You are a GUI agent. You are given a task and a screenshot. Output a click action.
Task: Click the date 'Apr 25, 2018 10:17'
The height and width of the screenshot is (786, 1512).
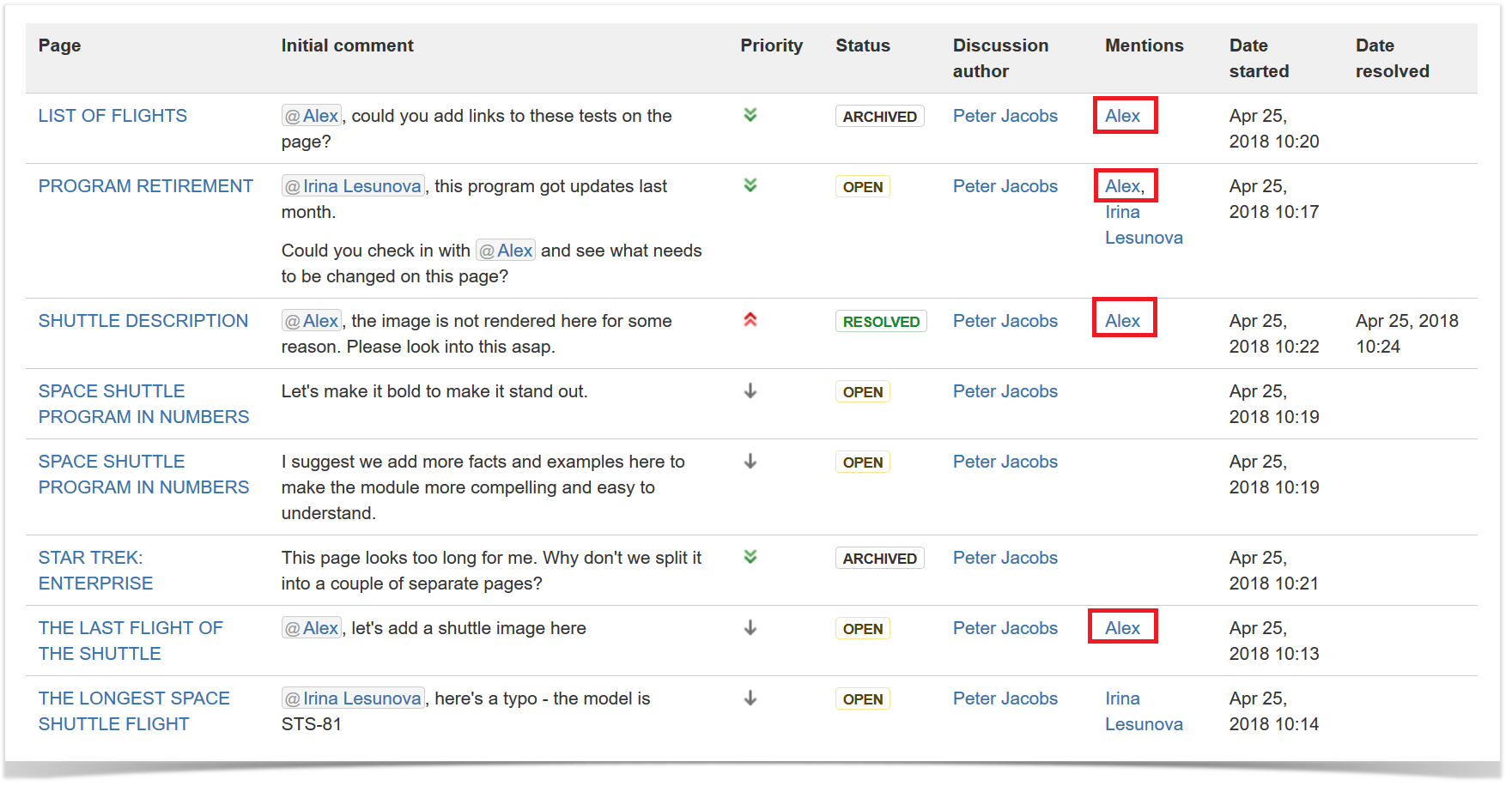(x=1274, y=199)
